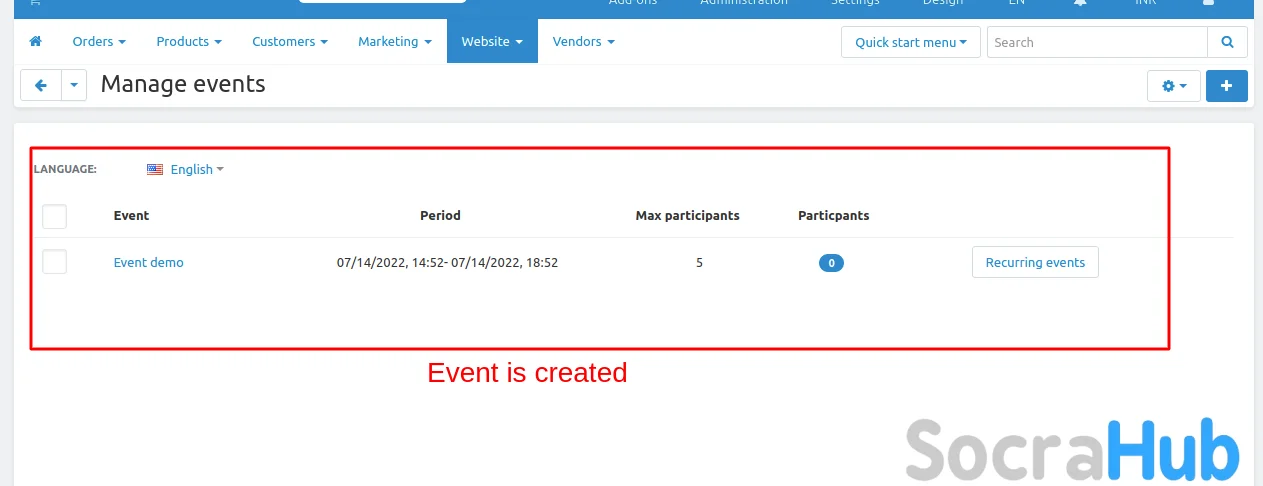Check the Event demo row checkbox
Image resolution: width=1263 pixels, height=486 pixels.
[x=54, y=262]
